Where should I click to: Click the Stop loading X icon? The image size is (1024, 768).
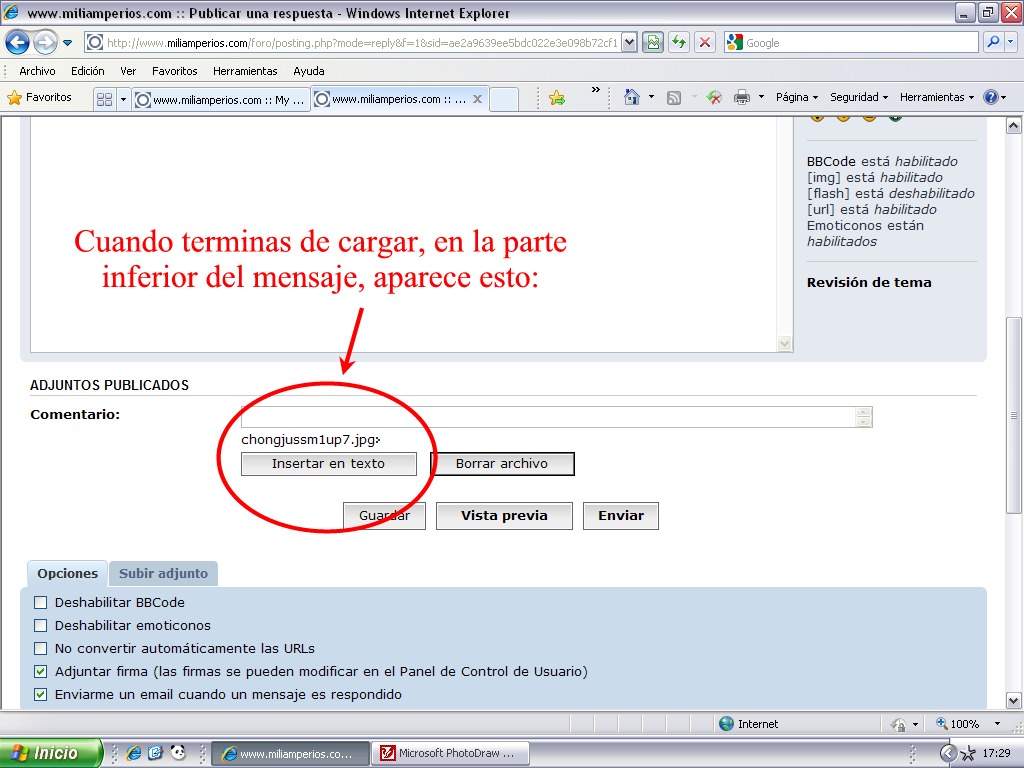pyautogui.click(x=705, y=42)
